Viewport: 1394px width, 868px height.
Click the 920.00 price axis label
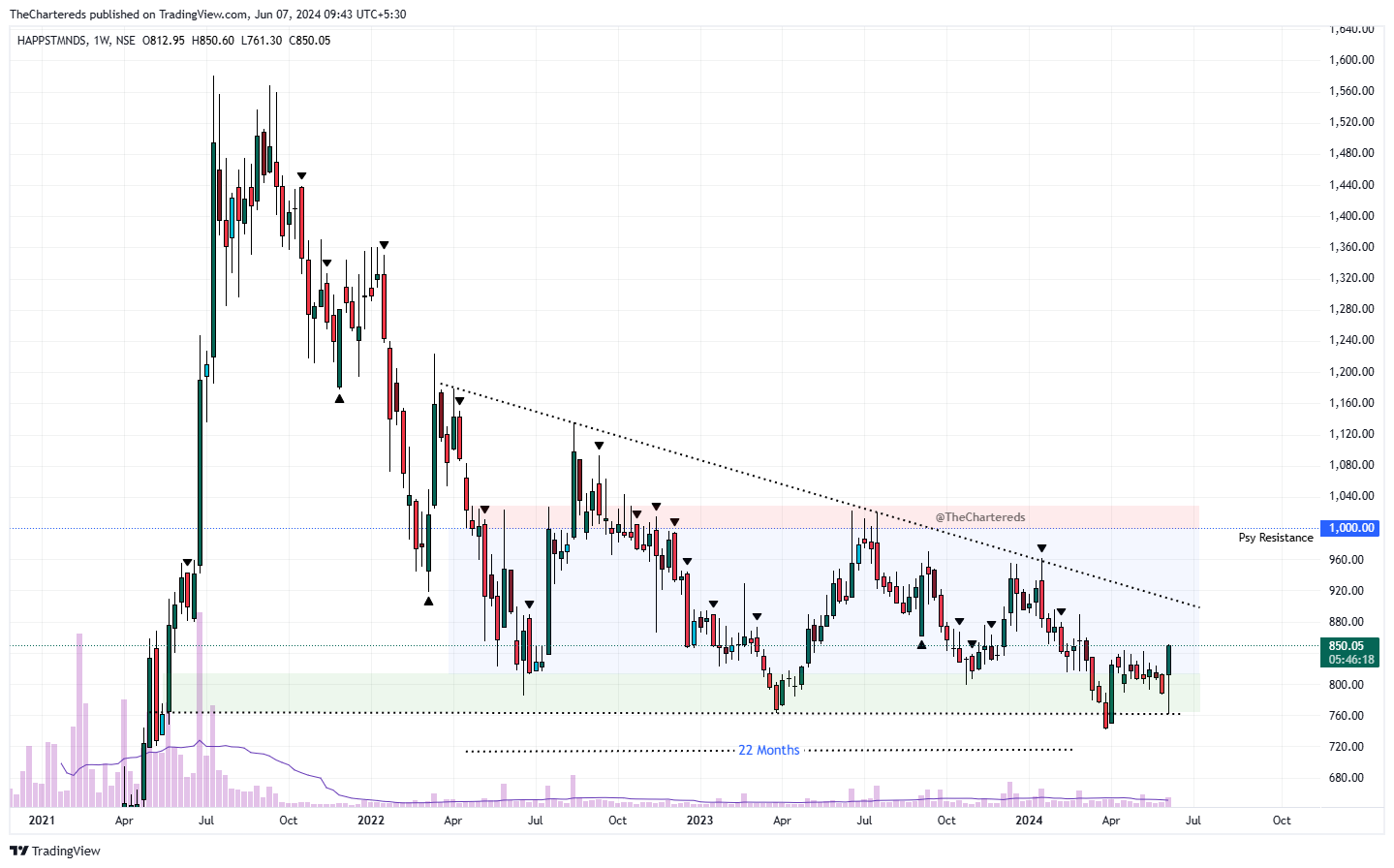(x=1347, y=591)
